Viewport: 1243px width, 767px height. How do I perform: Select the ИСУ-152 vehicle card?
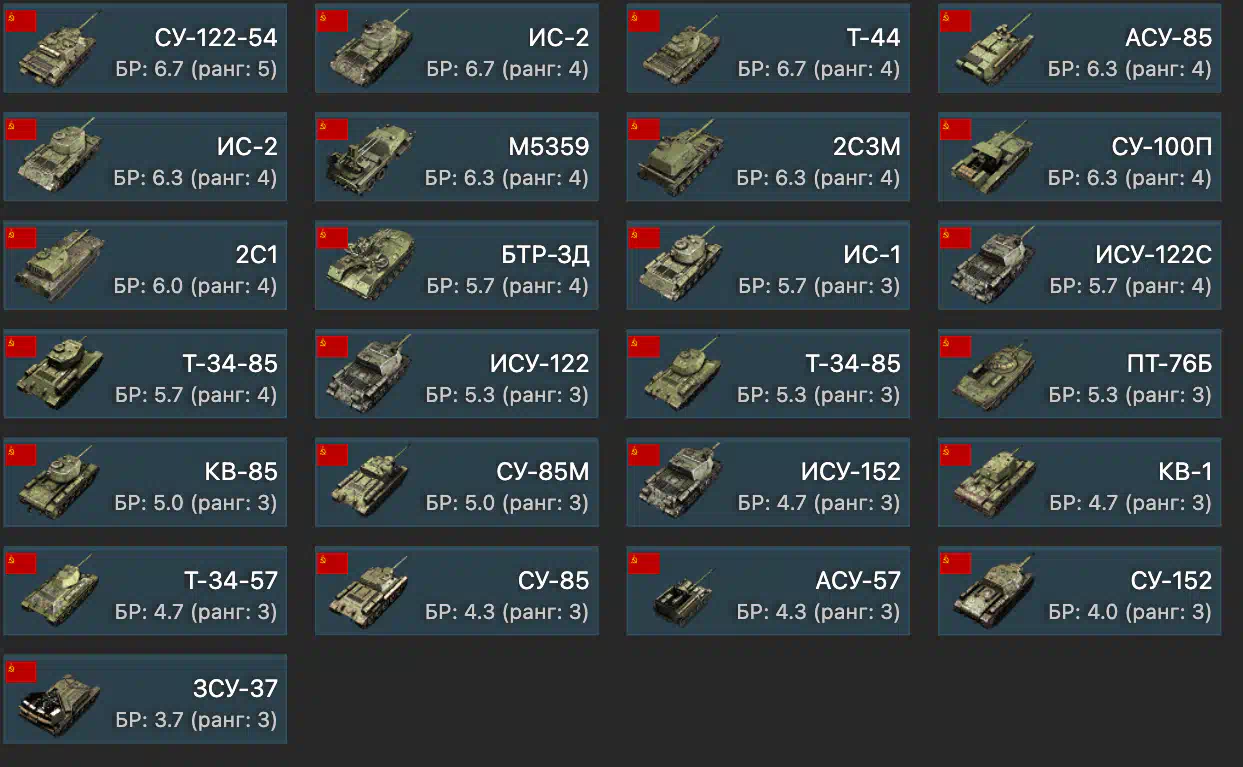tap(768, 482)
